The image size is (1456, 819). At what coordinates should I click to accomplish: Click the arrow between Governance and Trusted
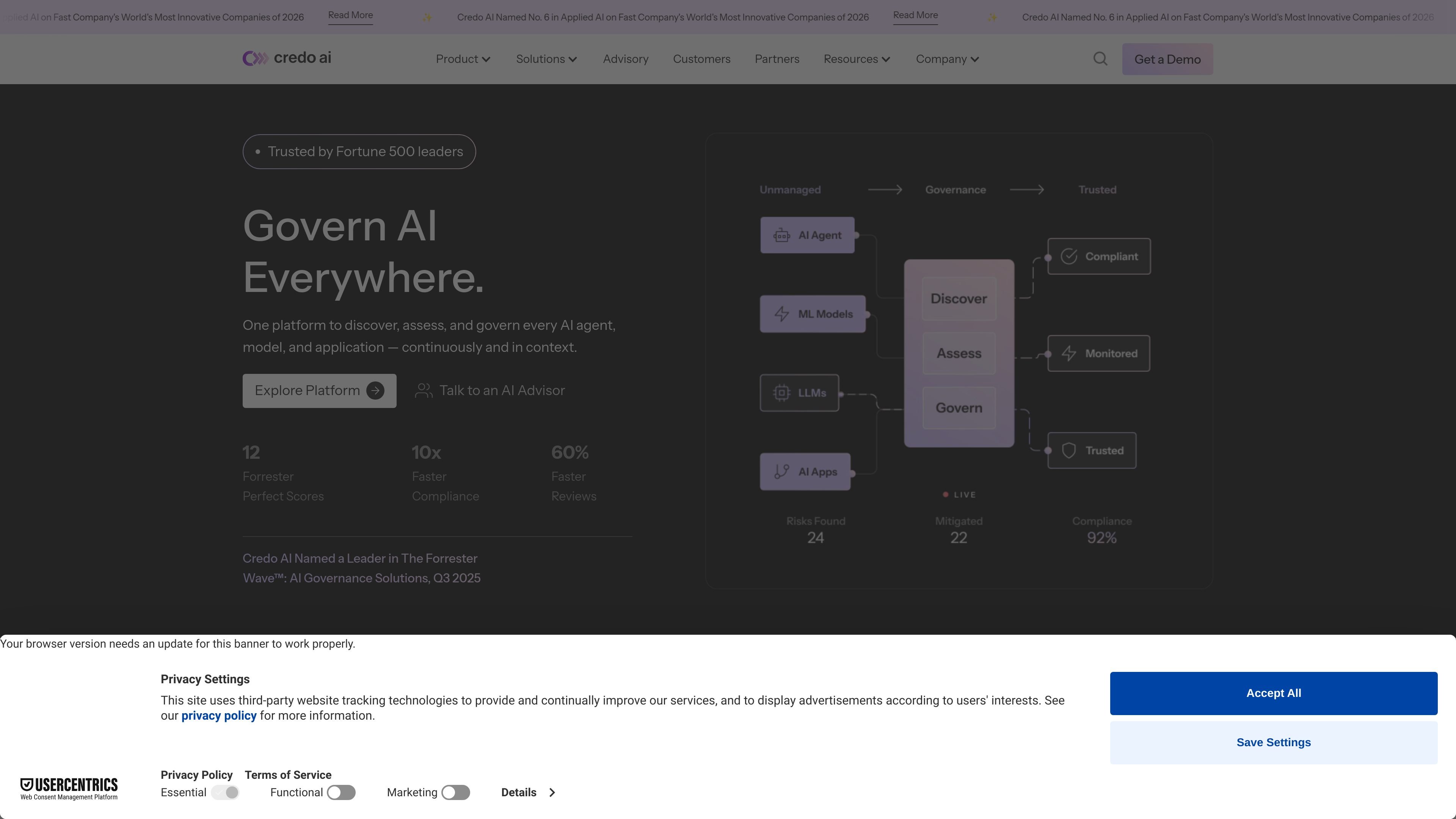pos(1026,190)
